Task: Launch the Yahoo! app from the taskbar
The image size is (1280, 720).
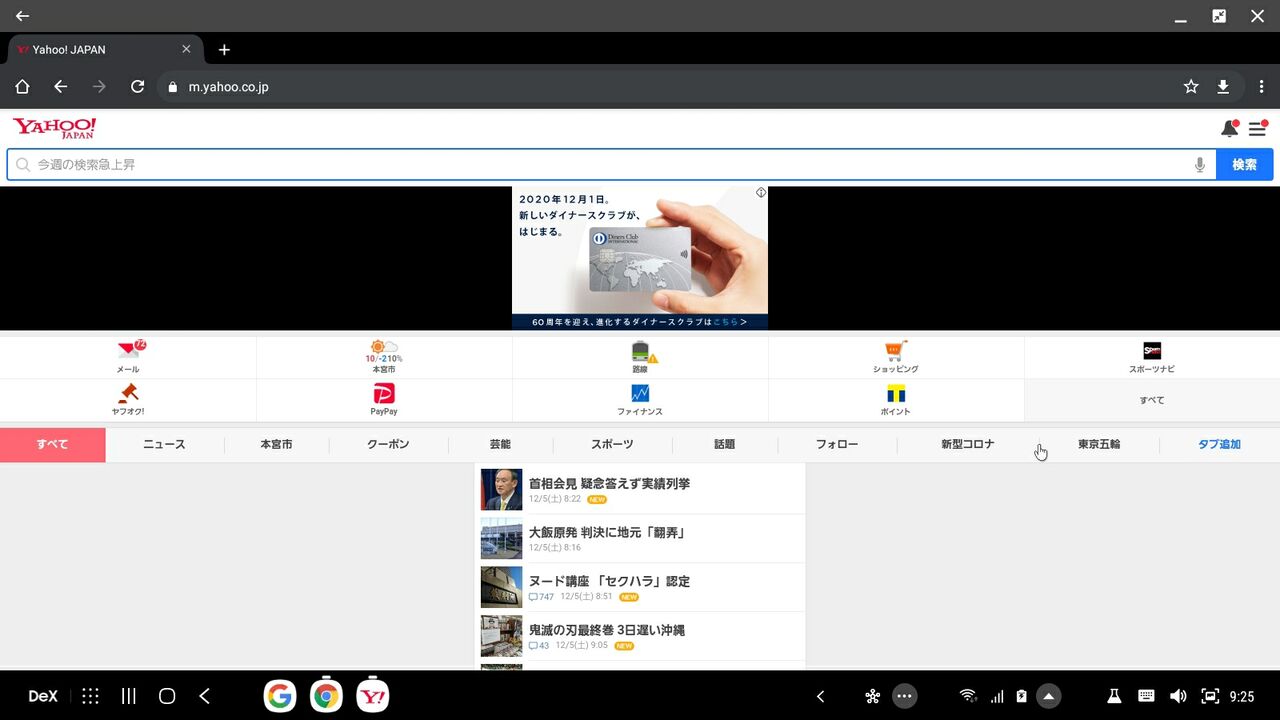Action: [x=373, y=696]
